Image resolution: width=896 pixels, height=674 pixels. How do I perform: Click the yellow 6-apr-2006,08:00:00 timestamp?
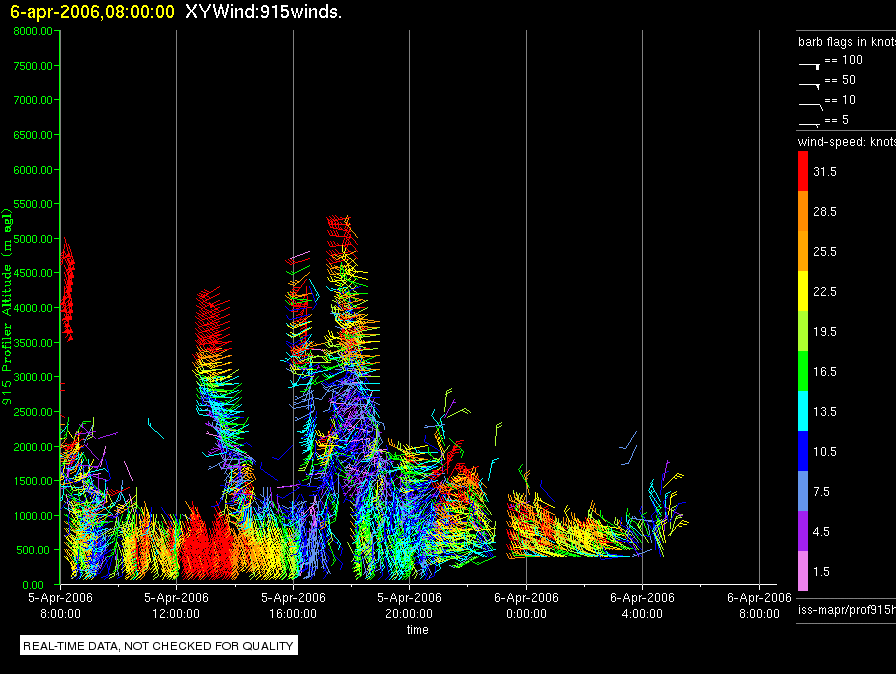point(91,12)
